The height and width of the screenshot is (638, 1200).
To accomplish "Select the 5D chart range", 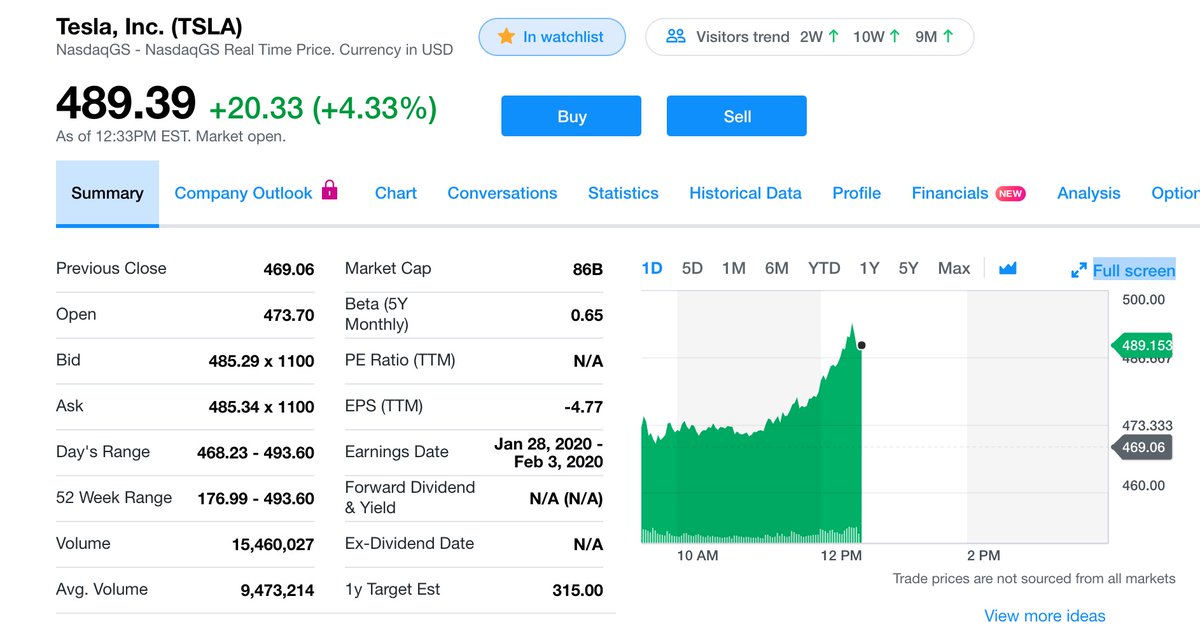I will coord(692,268).
